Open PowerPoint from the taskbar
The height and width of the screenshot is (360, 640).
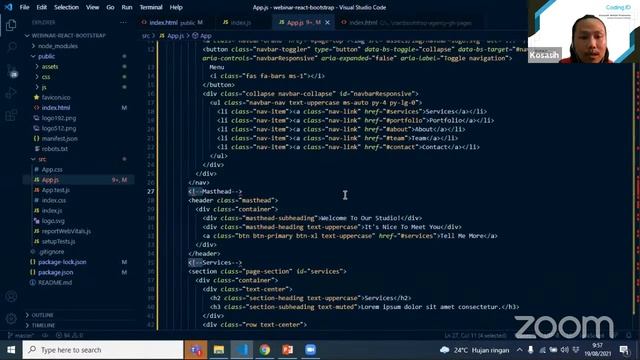(287, 350)
